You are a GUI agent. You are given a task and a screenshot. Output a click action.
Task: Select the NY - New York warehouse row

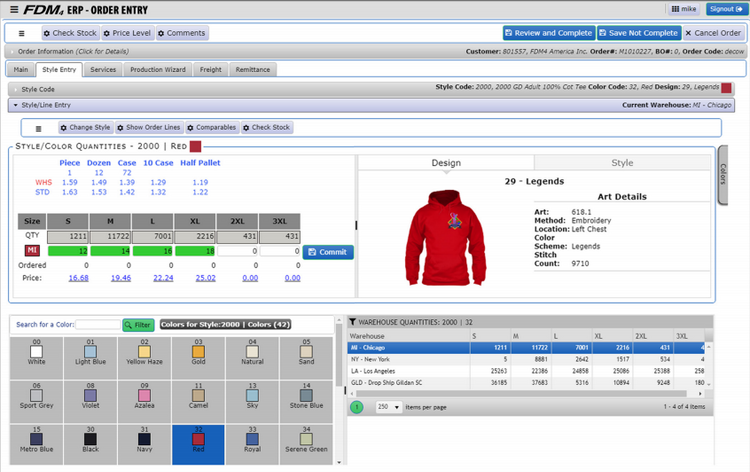tap(526, 359)
